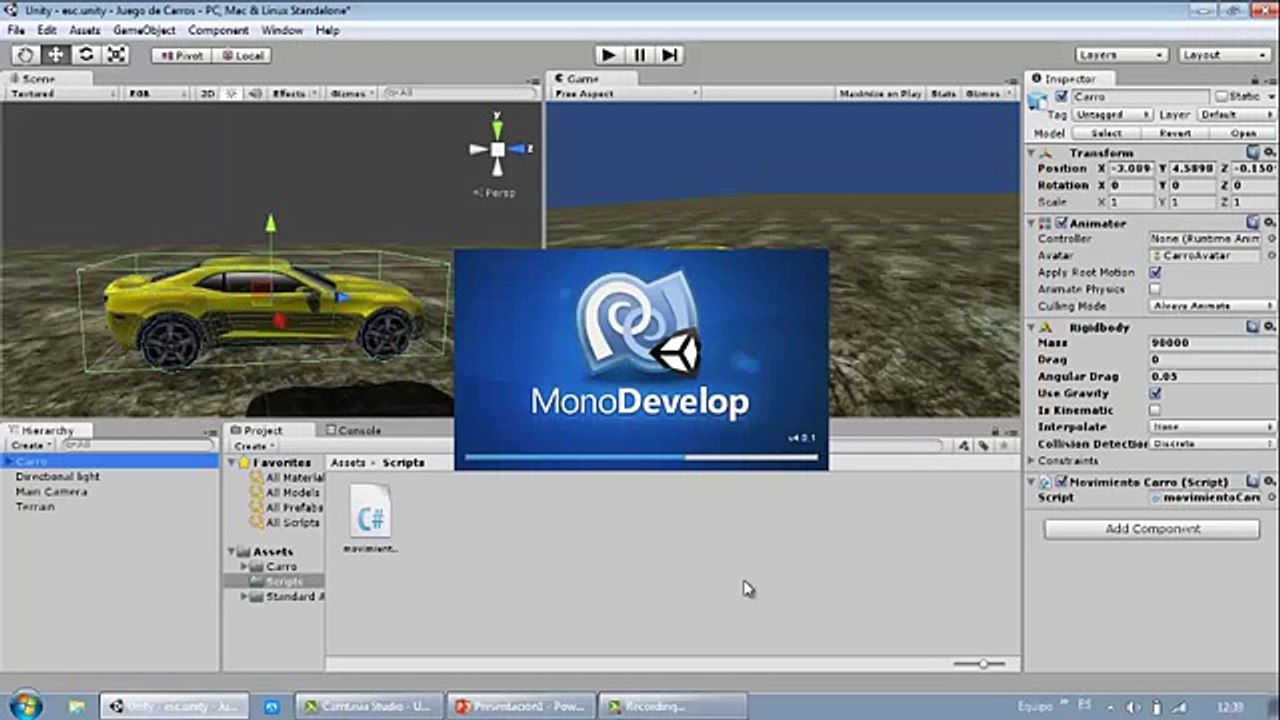This screenshot has height=720, width=1280.
Task: Open the Component menu
Action: (218, 30)
